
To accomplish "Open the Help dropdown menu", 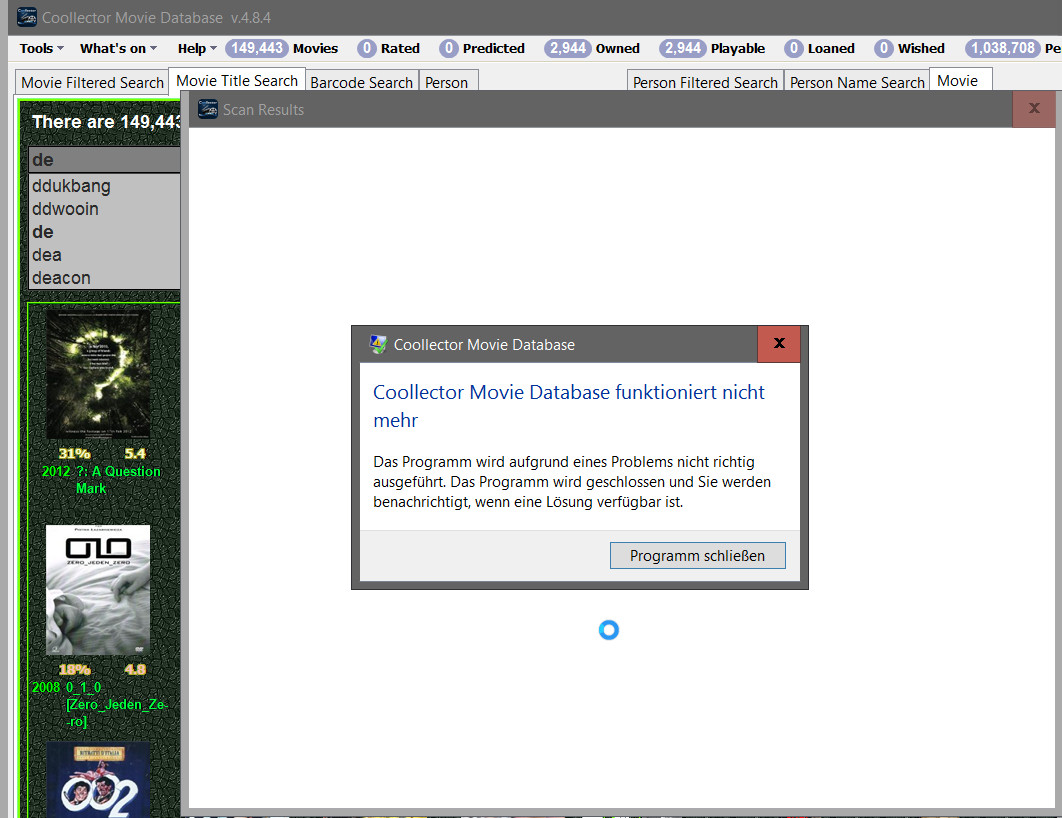I will pos(197,48).
